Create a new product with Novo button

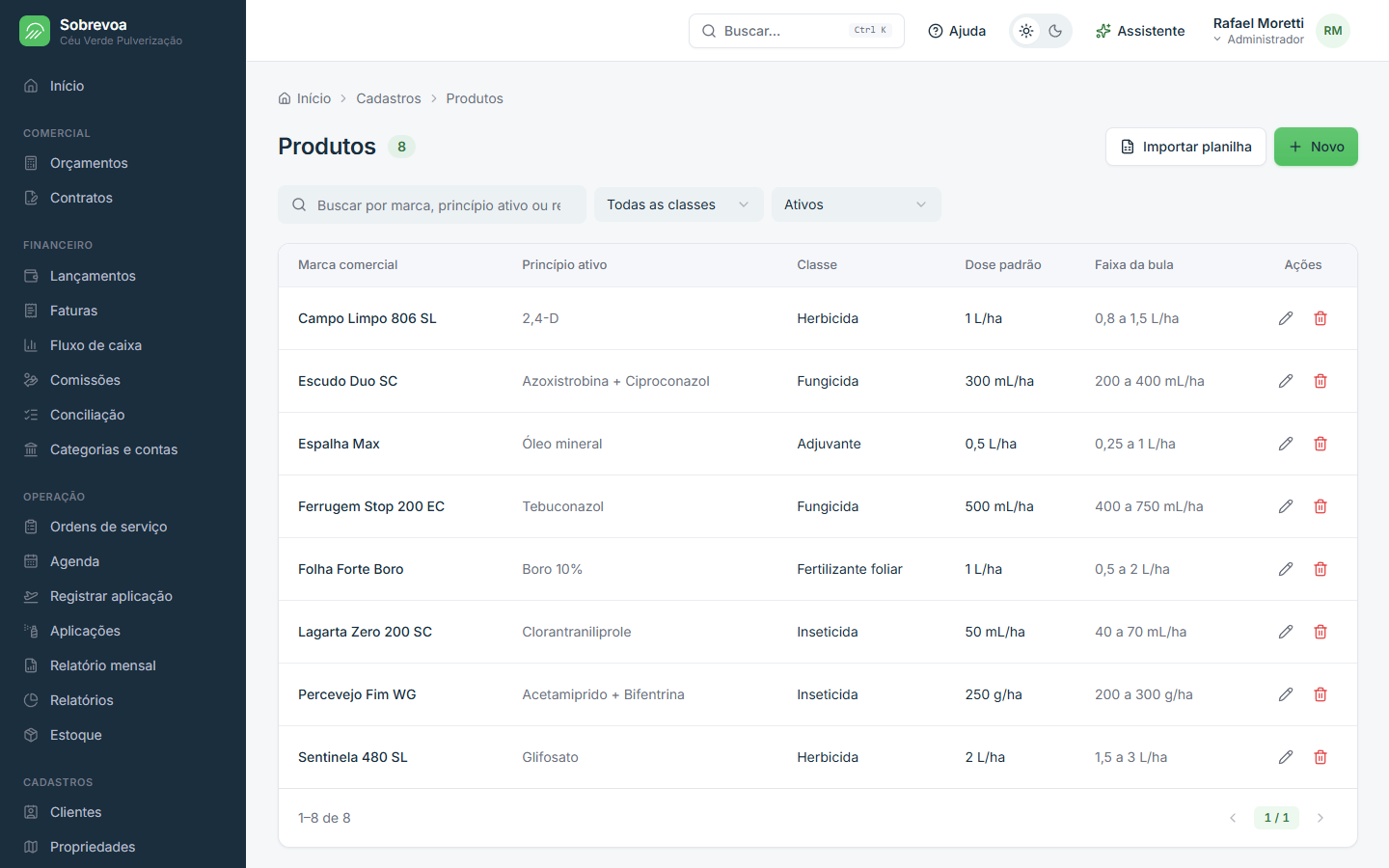click(1316, 147)
